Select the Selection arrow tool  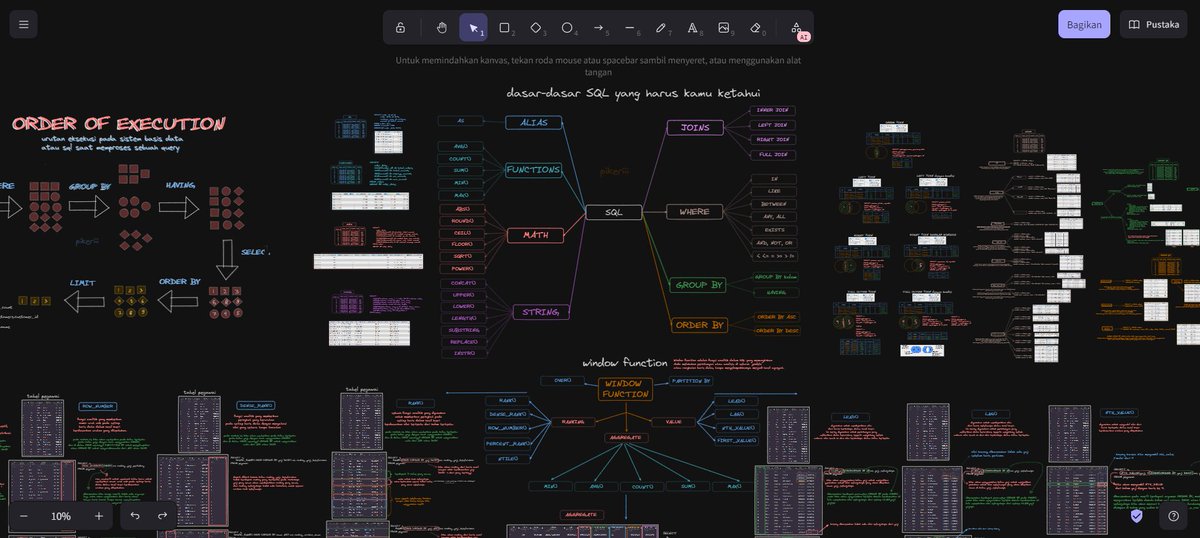pos(473,27)
